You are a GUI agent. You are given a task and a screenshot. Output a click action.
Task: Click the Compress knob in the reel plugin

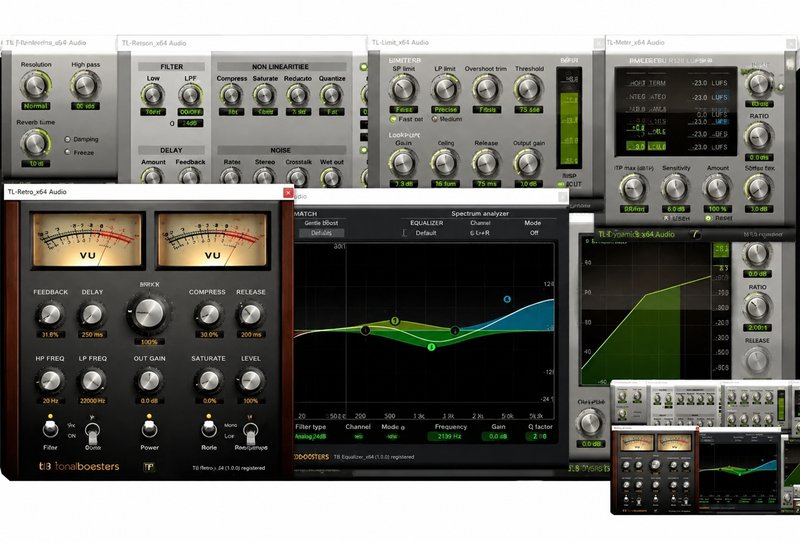231,95
